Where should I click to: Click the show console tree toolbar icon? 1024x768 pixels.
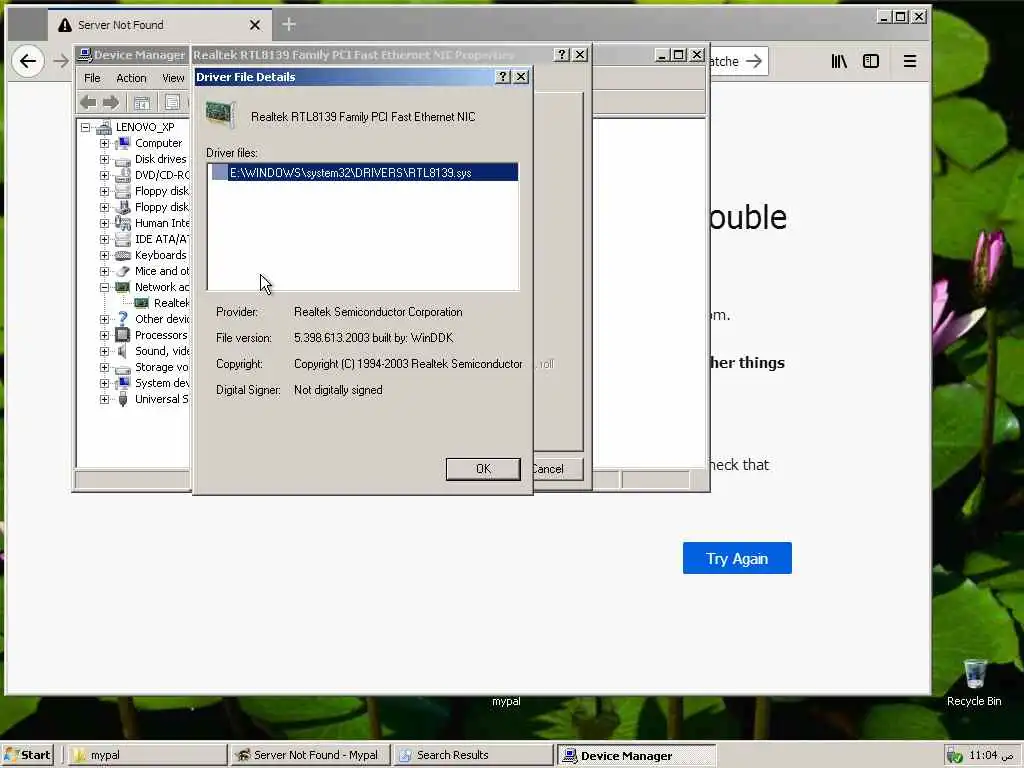pyautogui.click(x=142, y=102)
